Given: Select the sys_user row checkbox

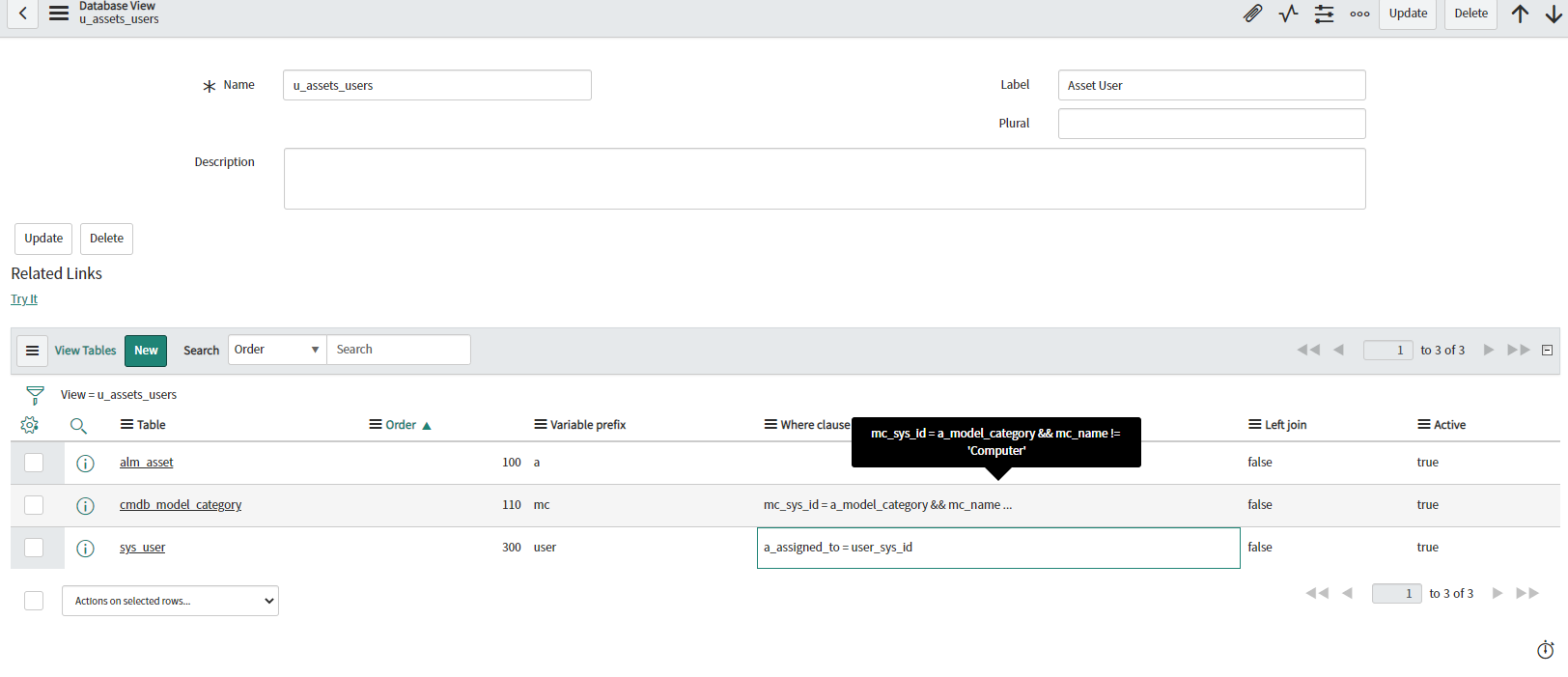Looking at the screenshot, I should tap(34, 548).
